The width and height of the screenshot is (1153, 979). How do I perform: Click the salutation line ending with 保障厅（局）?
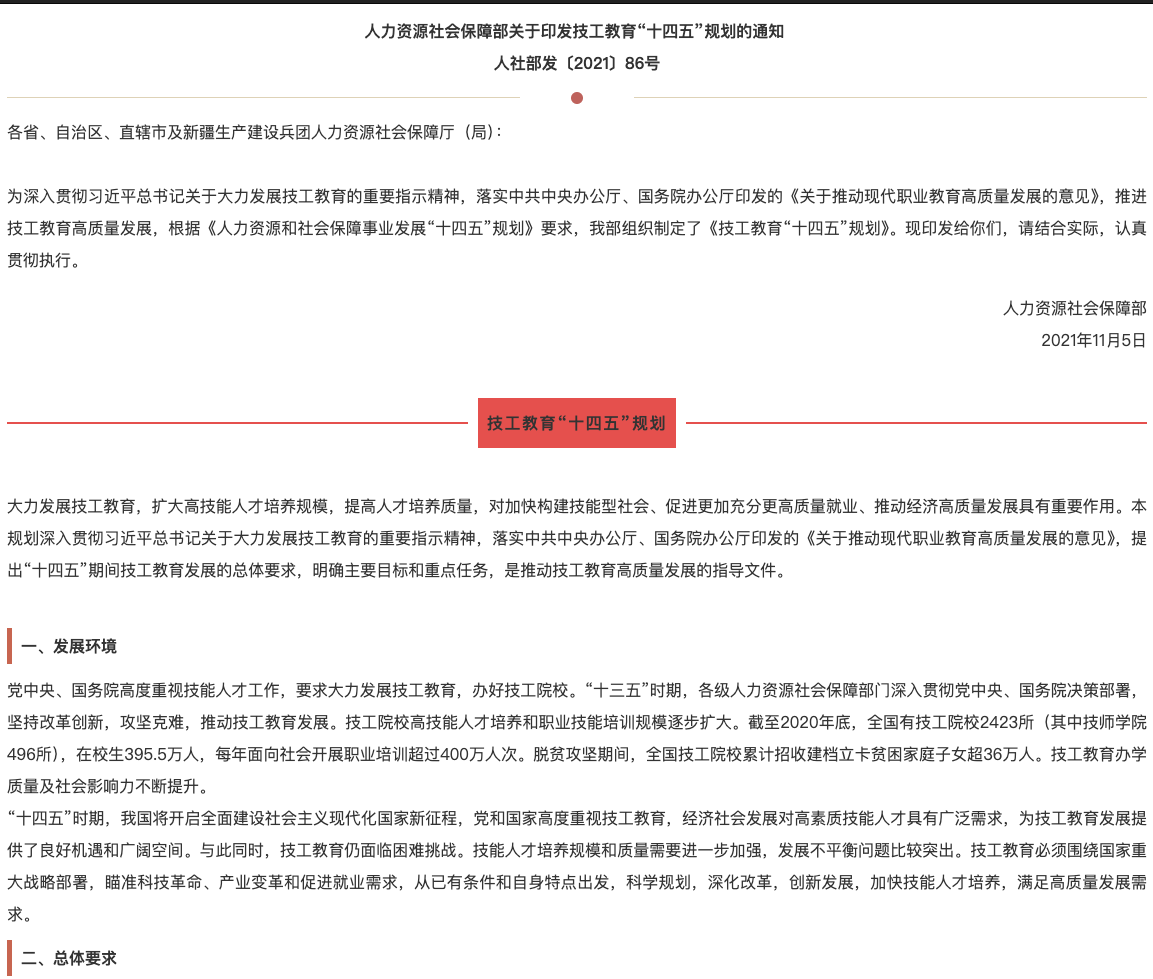[254, 132]
